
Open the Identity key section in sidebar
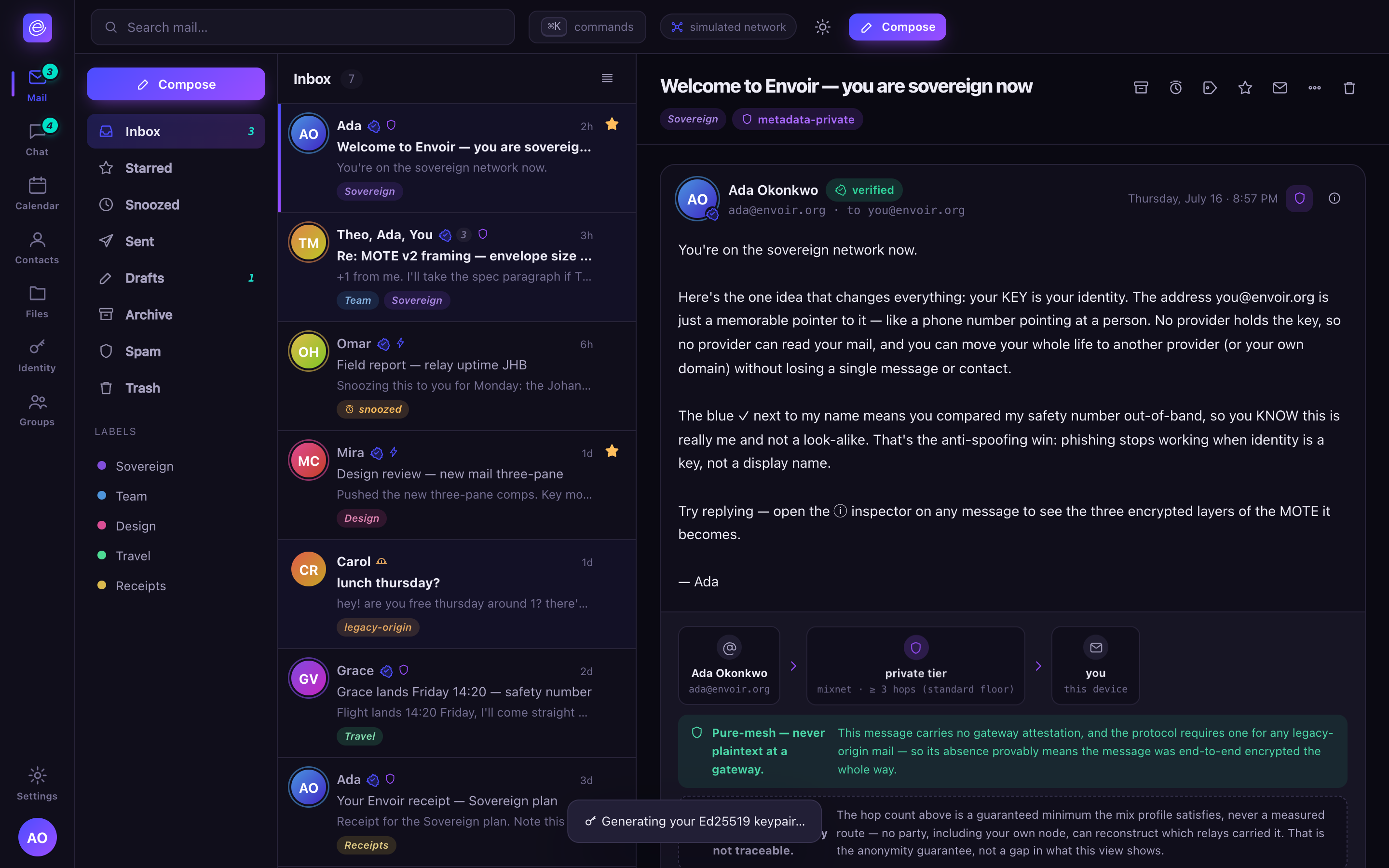pyautogui.click(x=37, y=355)
